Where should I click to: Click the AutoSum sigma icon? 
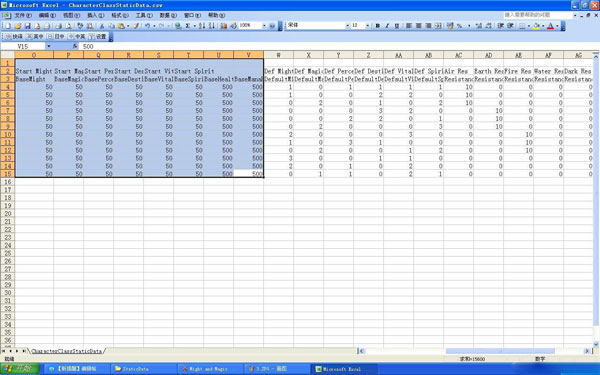pos(188,26)
